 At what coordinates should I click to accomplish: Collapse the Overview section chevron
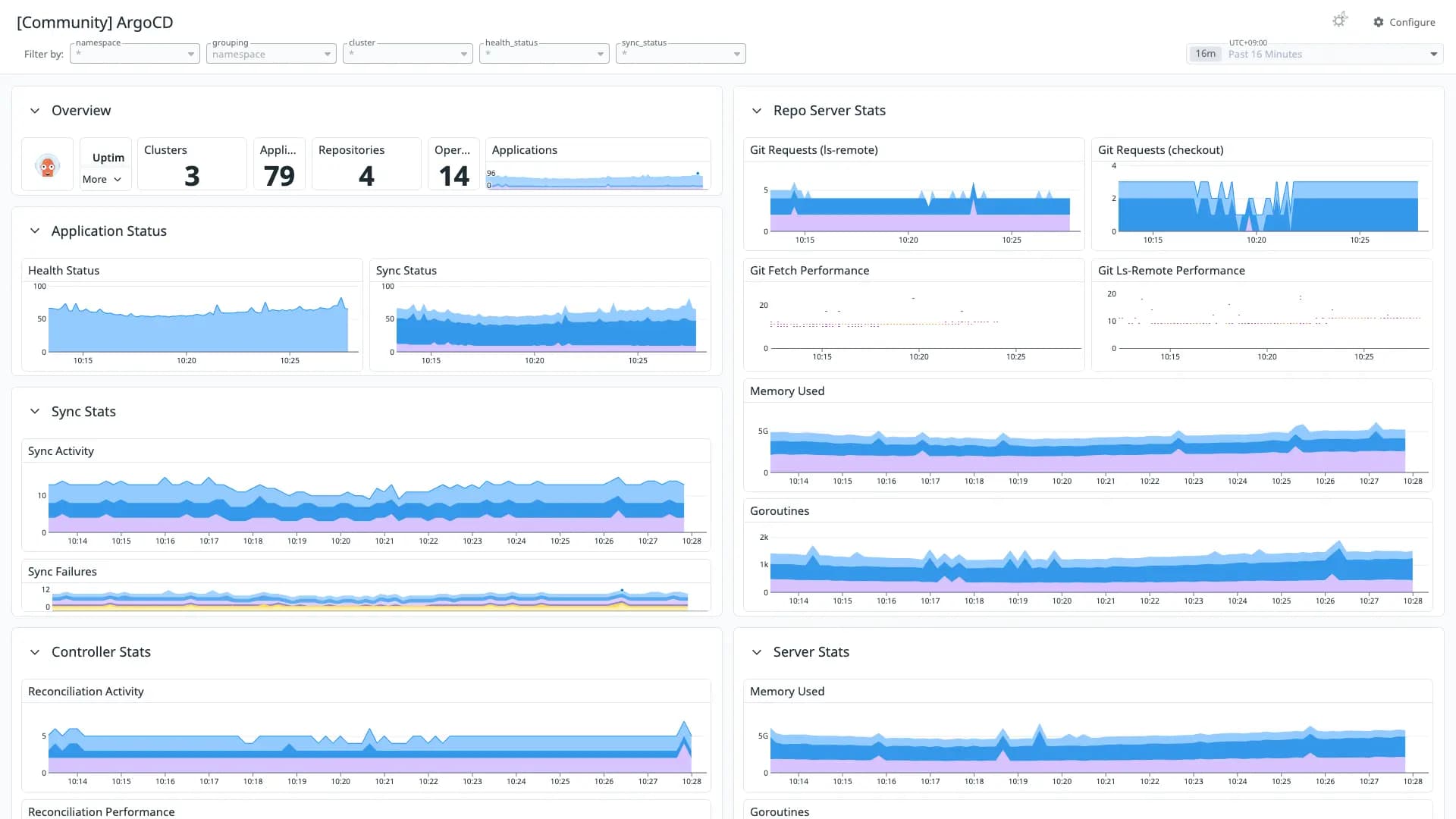point(35,111)
